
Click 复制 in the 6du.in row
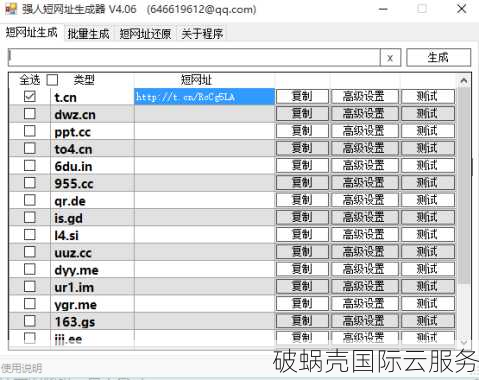tap(302, 166)
